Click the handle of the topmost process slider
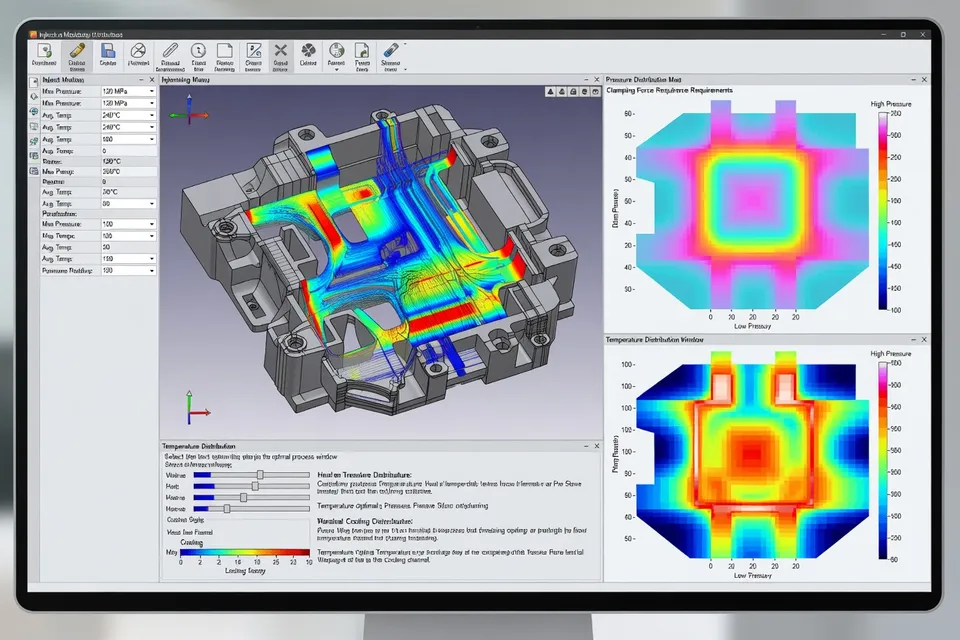This screenshot has width=960, height=640. pyautogui.click(x=260, y=475)
